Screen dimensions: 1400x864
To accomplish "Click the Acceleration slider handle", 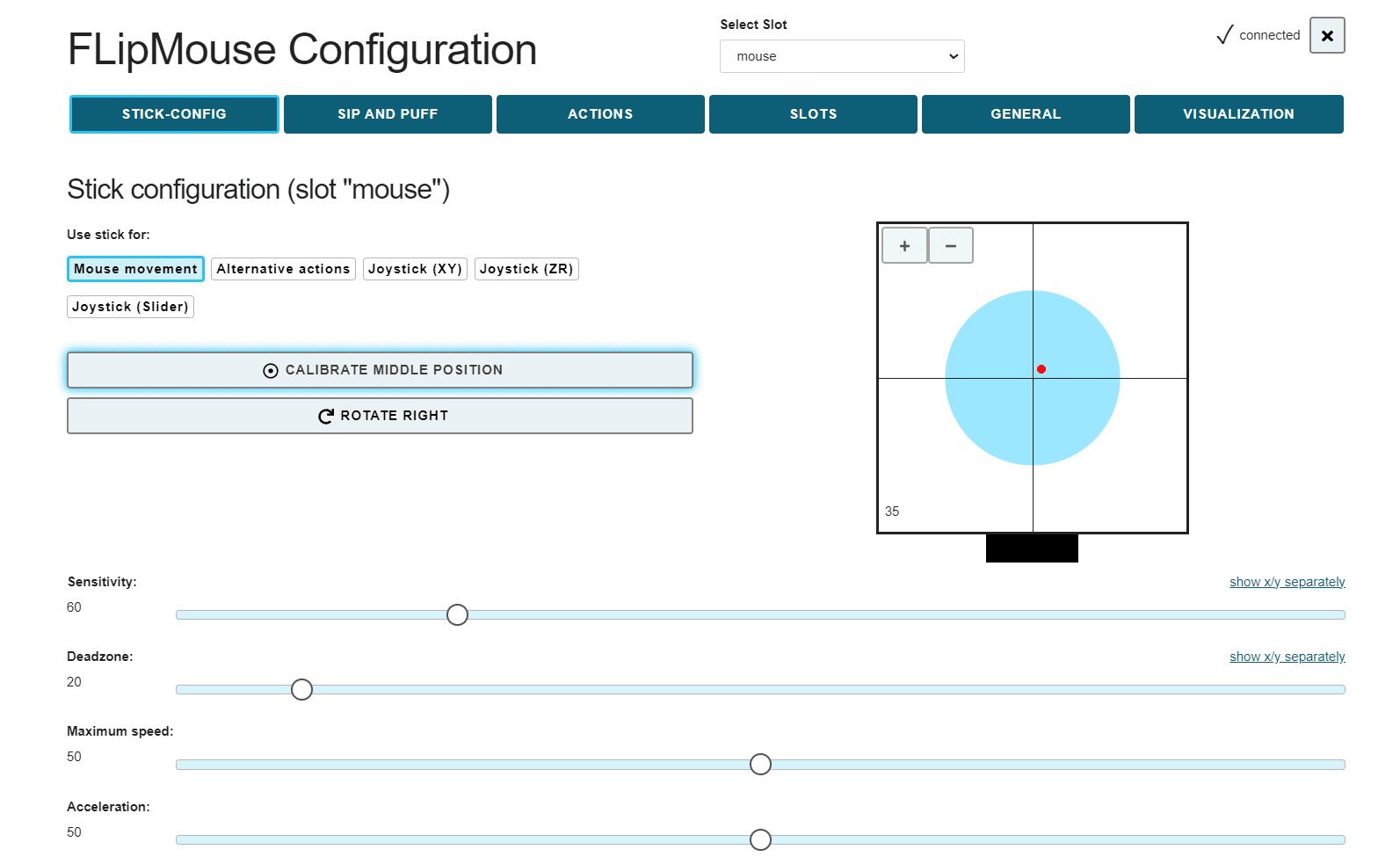I will 760,839.
